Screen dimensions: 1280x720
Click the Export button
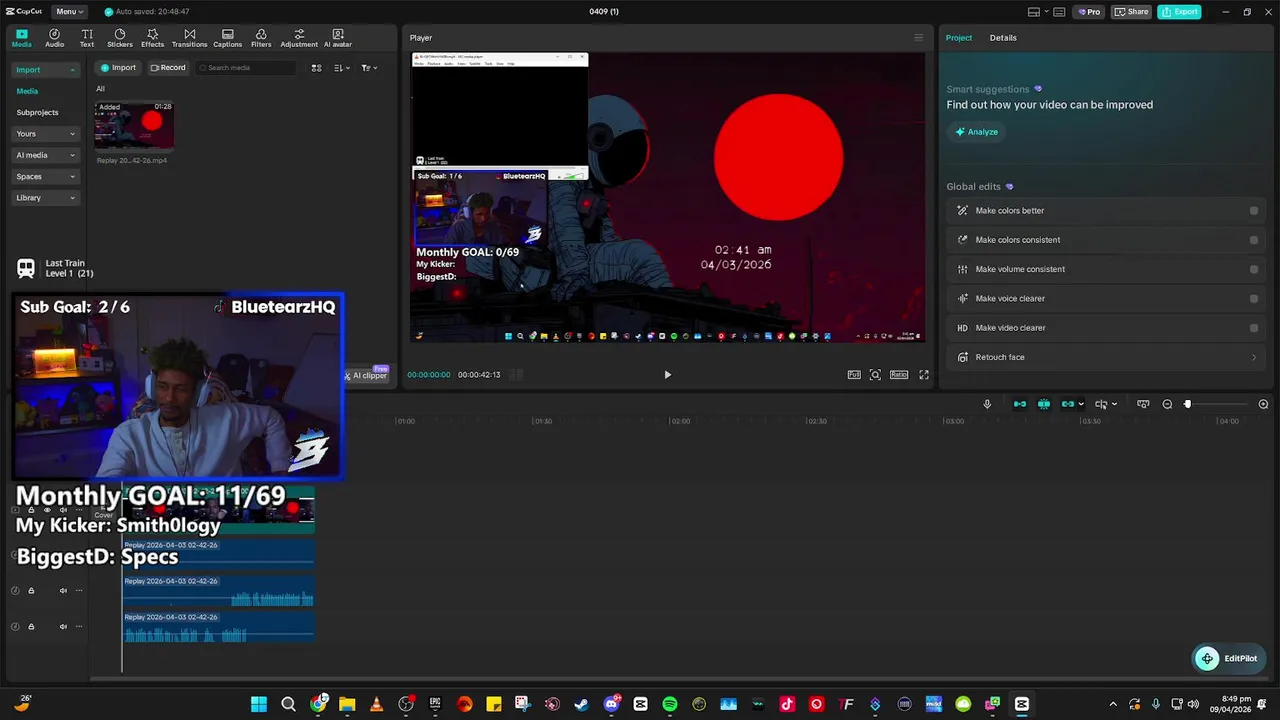tap(1179, 12)
